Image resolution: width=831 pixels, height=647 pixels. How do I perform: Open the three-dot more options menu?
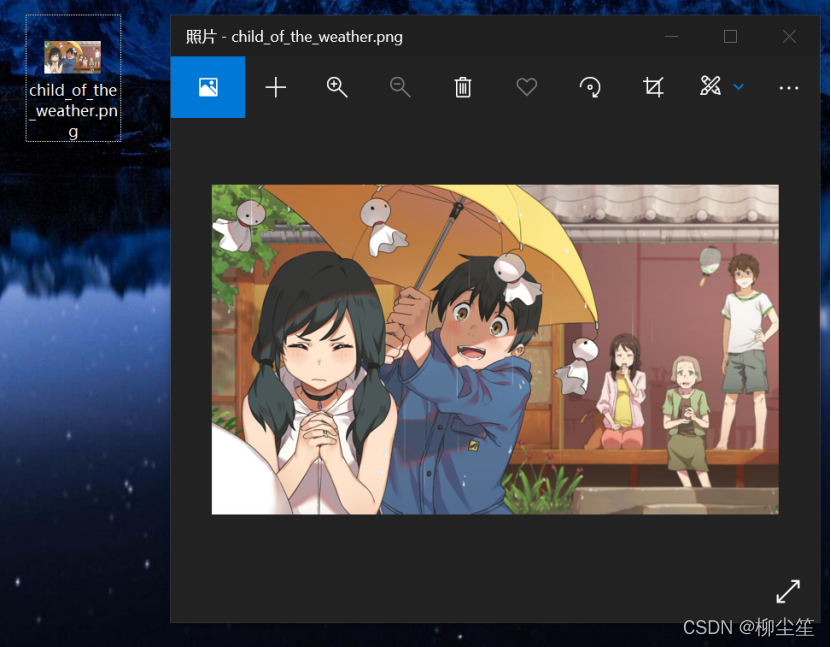coord(789,88)
